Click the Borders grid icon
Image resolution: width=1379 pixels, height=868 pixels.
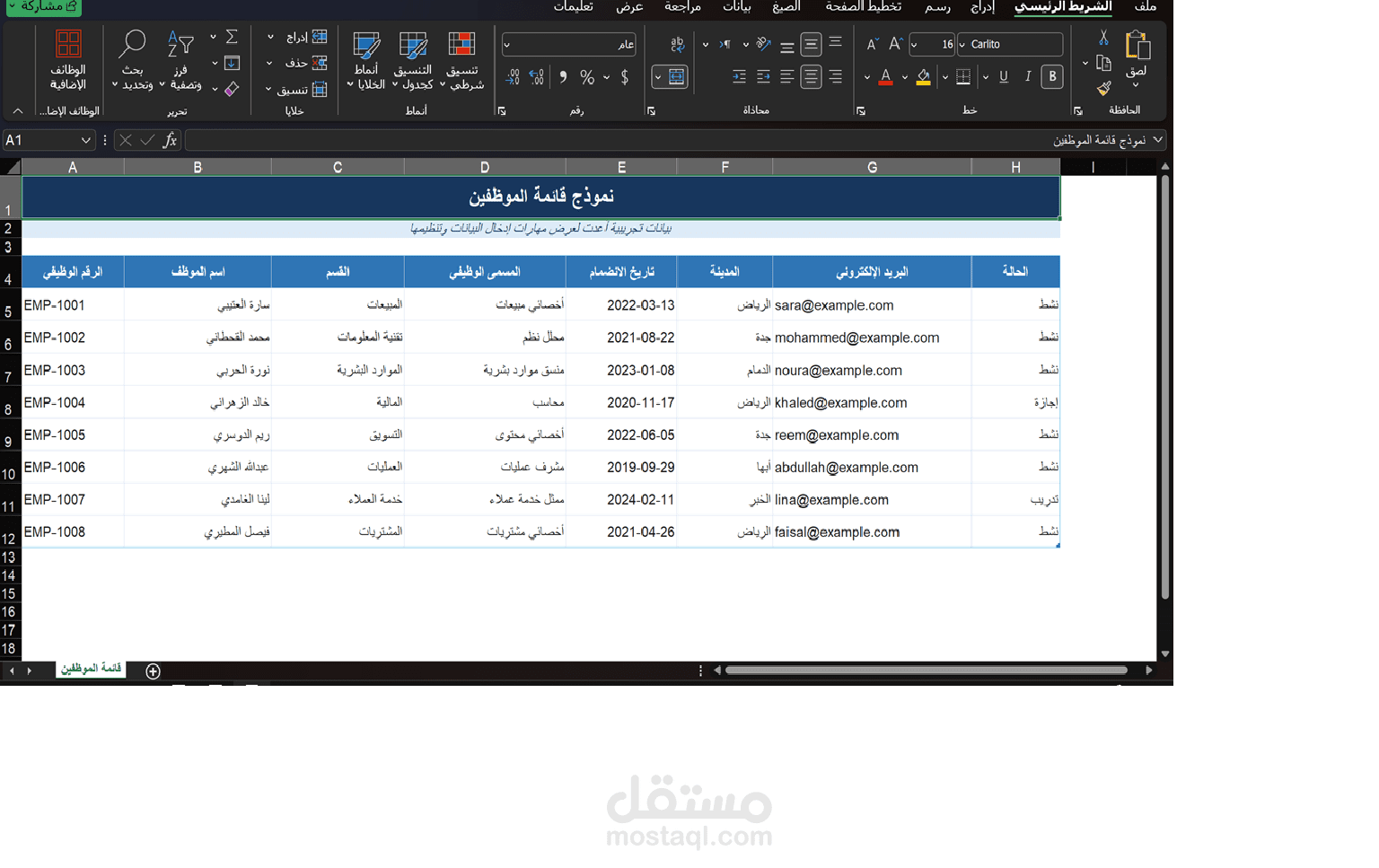pyautogui.click(x=963, y=77)
